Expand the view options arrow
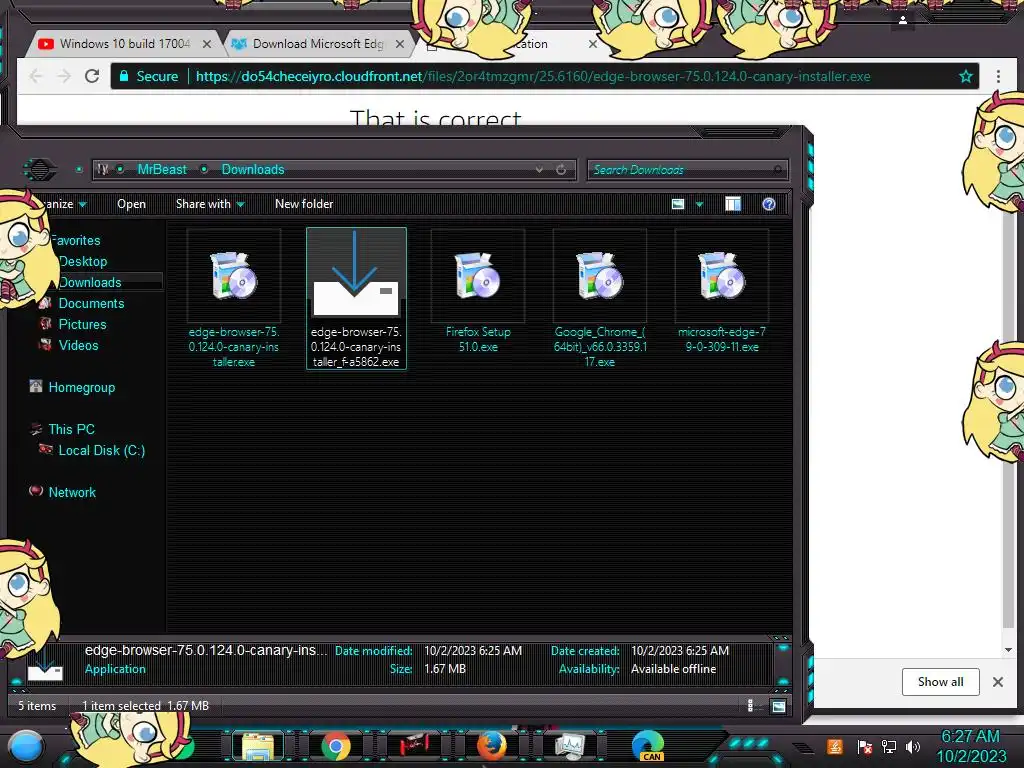This screenshot has height=768, width=1024. pyautogui.click(x=699, y=204)
